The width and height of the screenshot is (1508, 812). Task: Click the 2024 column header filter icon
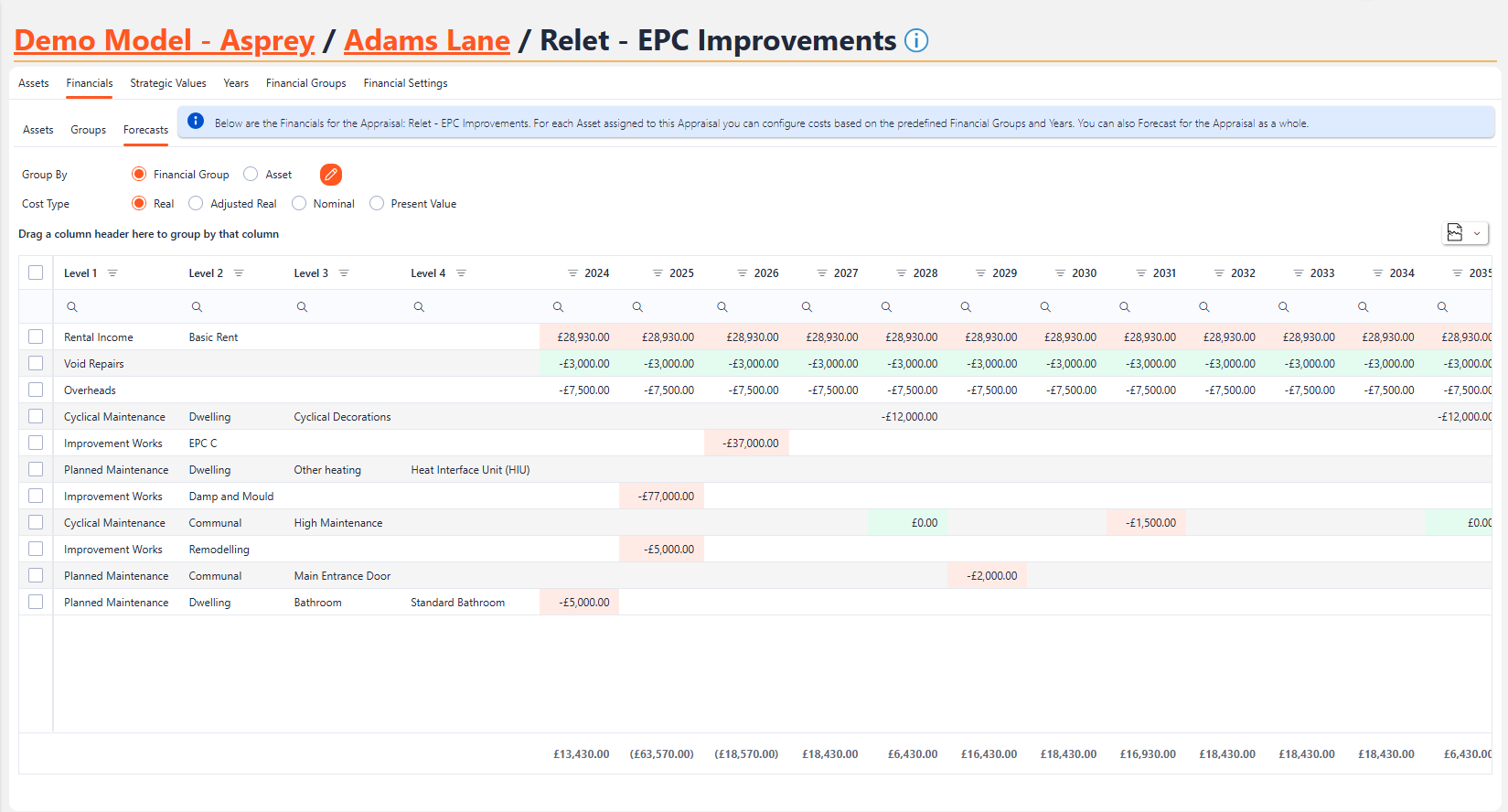[572, 273]
